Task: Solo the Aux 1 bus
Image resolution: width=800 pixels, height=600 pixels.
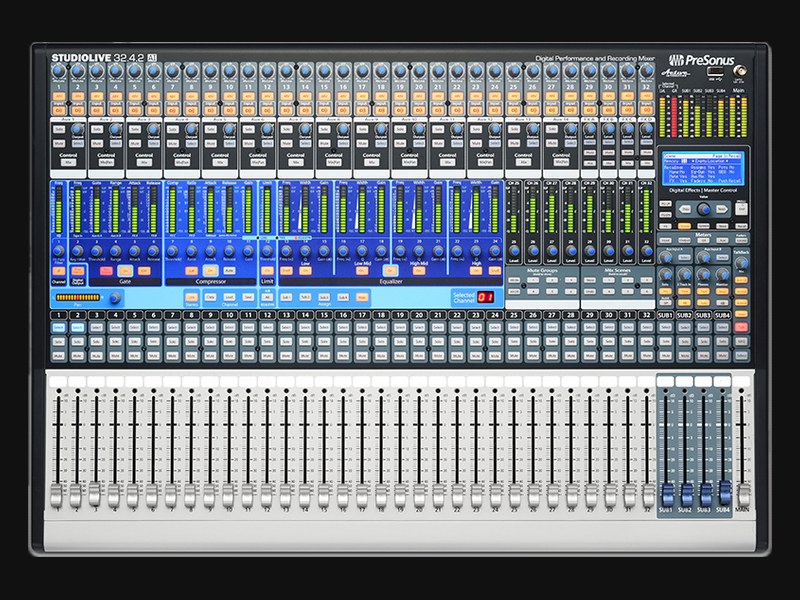Action: [x=59, y=129]
